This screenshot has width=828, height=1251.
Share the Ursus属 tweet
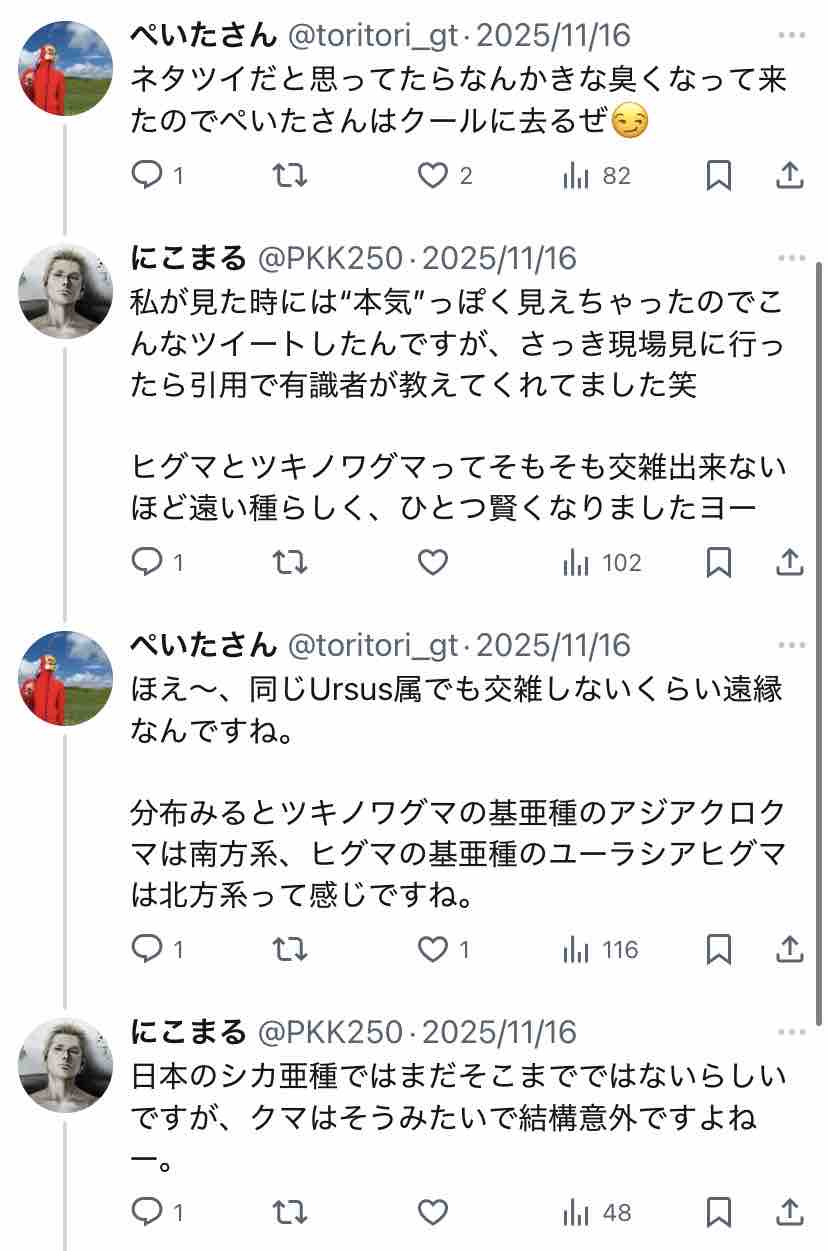(790, 949)
